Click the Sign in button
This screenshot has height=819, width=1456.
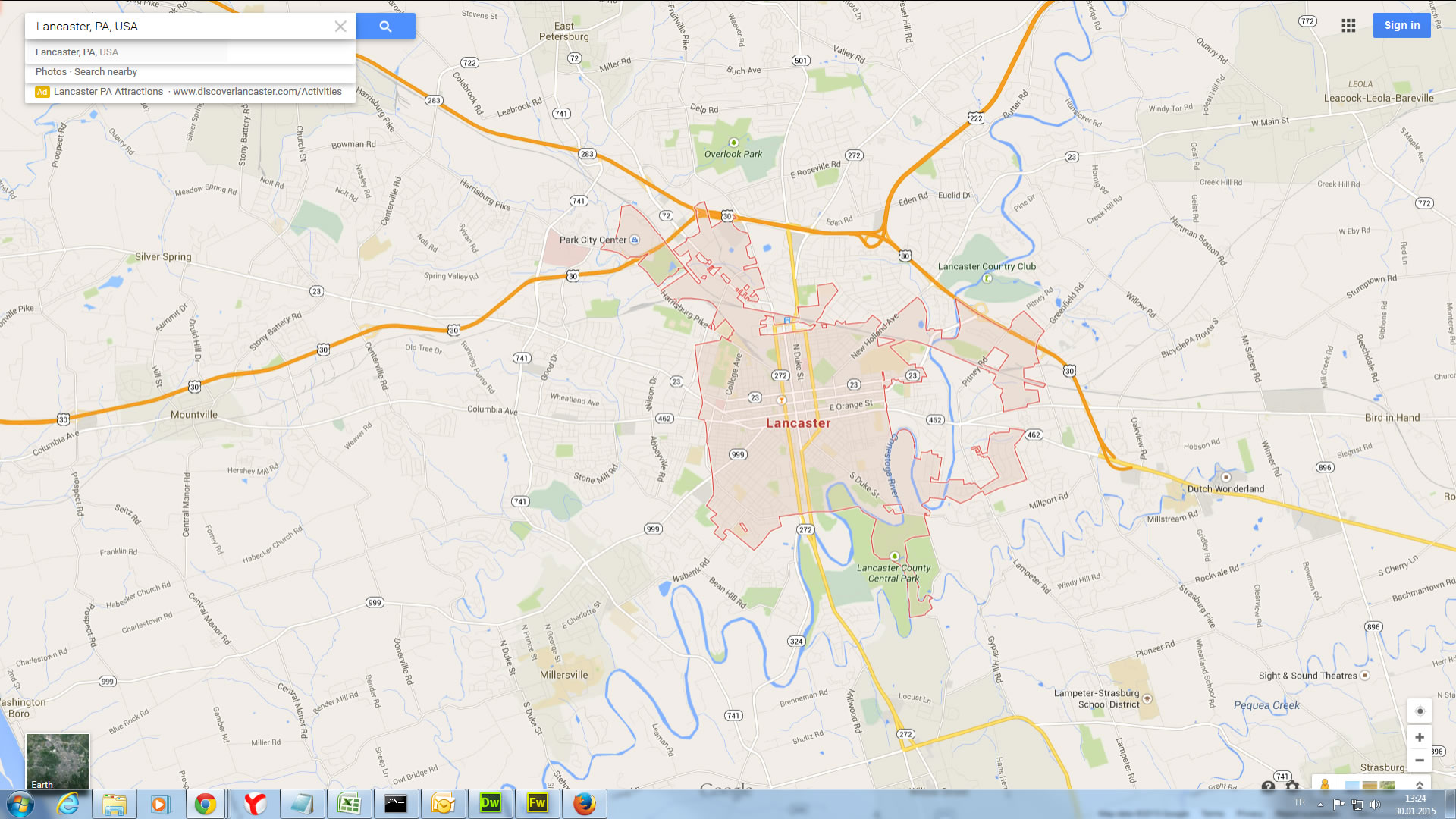(x=1401, y=25)
